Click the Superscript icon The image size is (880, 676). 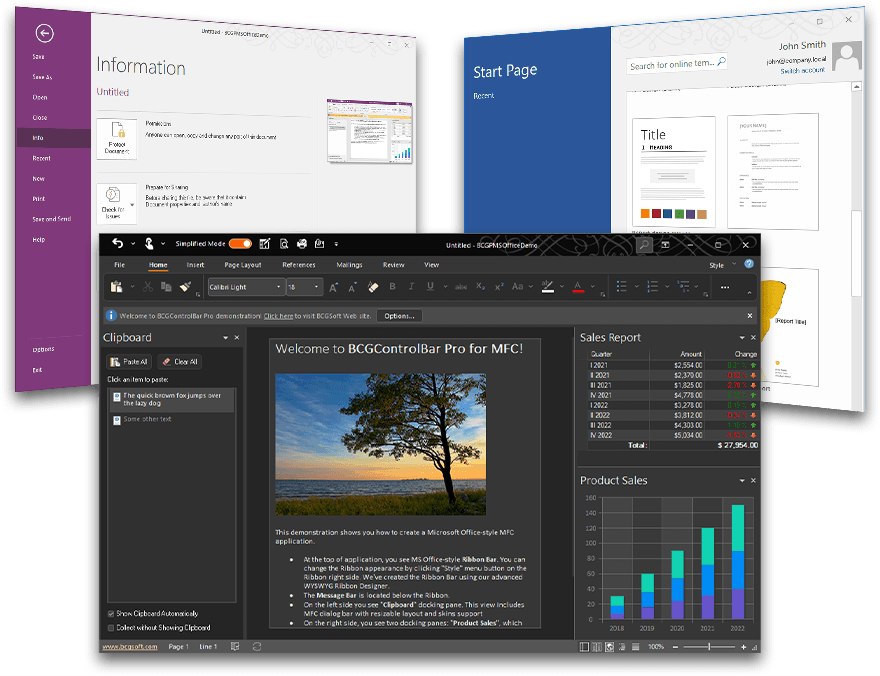[x=499, y=287]
